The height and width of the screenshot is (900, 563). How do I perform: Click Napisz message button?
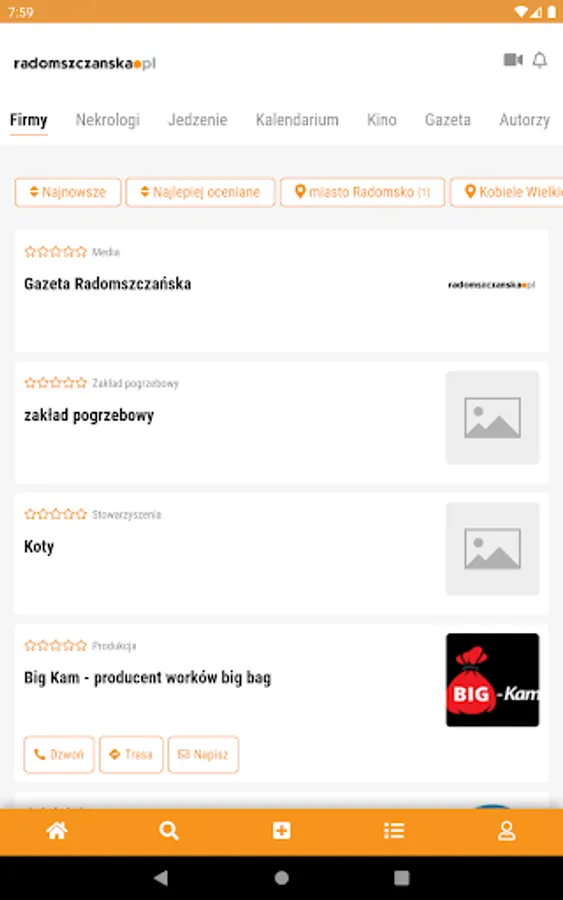pos(203,754)
